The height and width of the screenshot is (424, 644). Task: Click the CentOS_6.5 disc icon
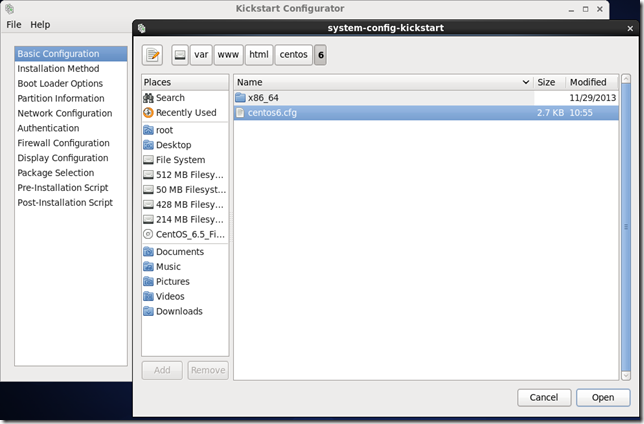pyautogui.click(x=148, y=234)
